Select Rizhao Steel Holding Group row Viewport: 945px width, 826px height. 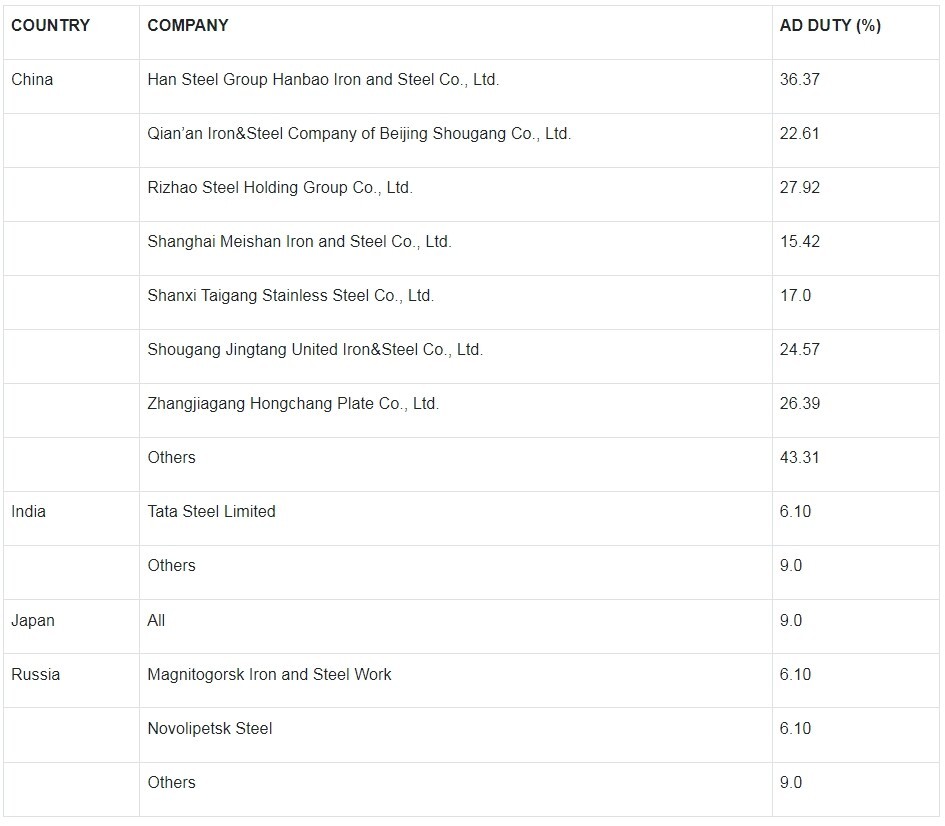tap(280, 188)
